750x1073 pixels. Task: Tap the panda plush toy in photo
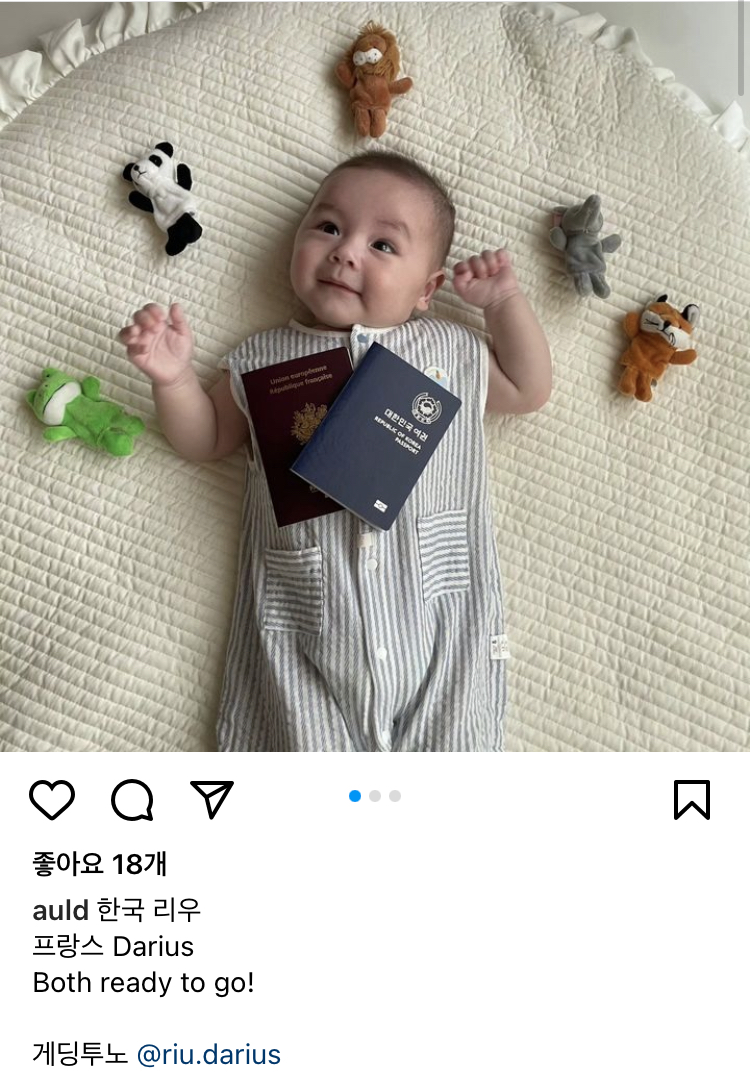(164, 198)
